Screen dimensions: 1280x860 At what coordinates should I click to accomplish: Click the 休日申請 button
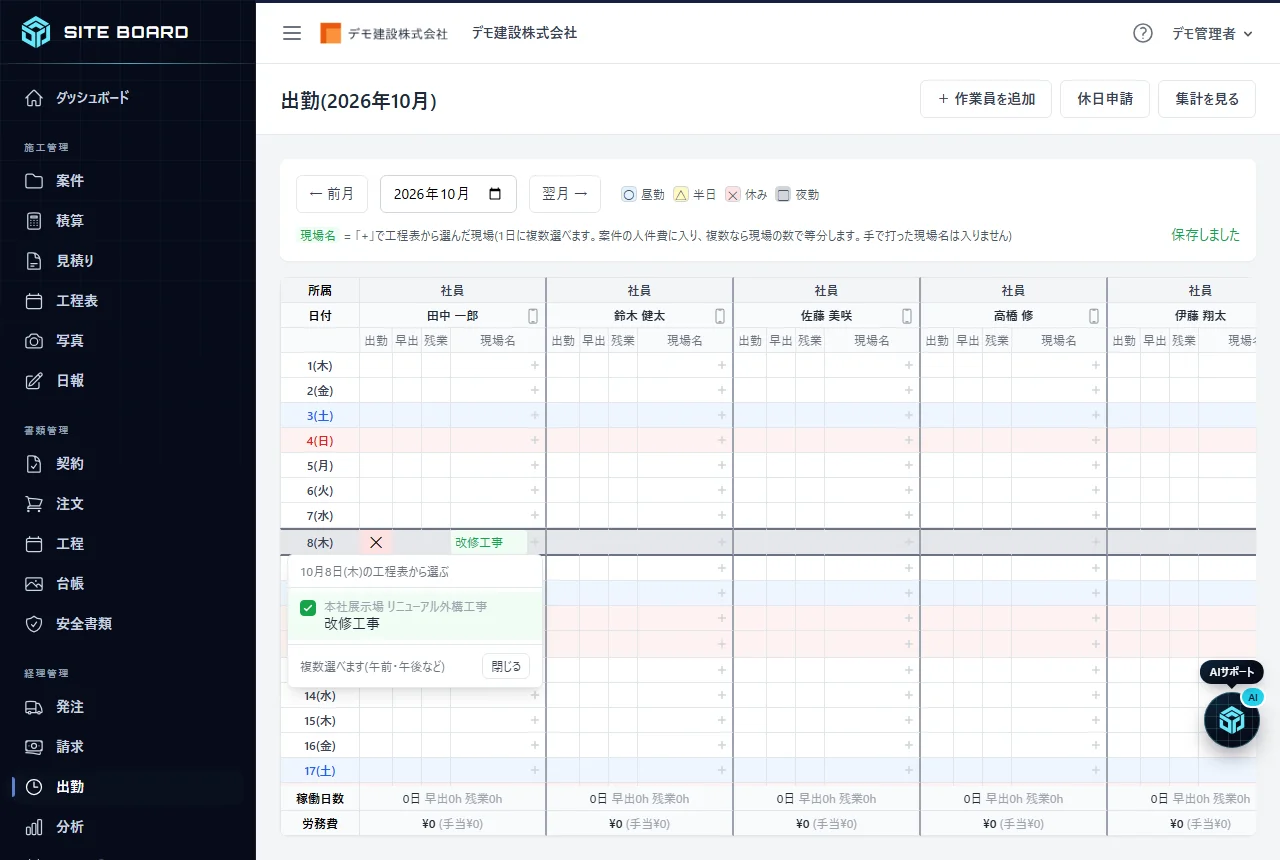pyautogui.click(x=1105, y=99)
